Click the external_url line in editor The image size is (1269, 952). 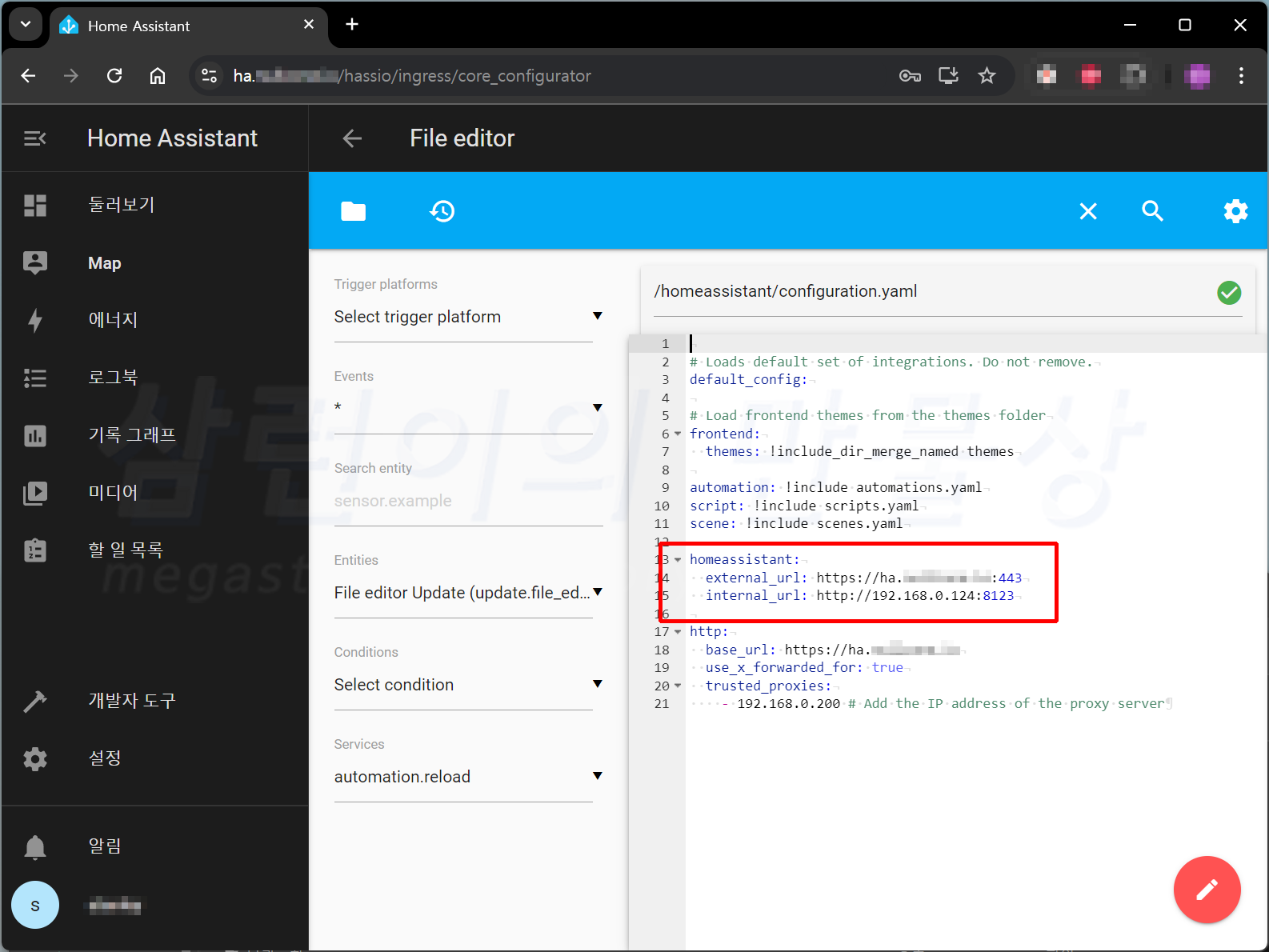(x=863, y=578)
